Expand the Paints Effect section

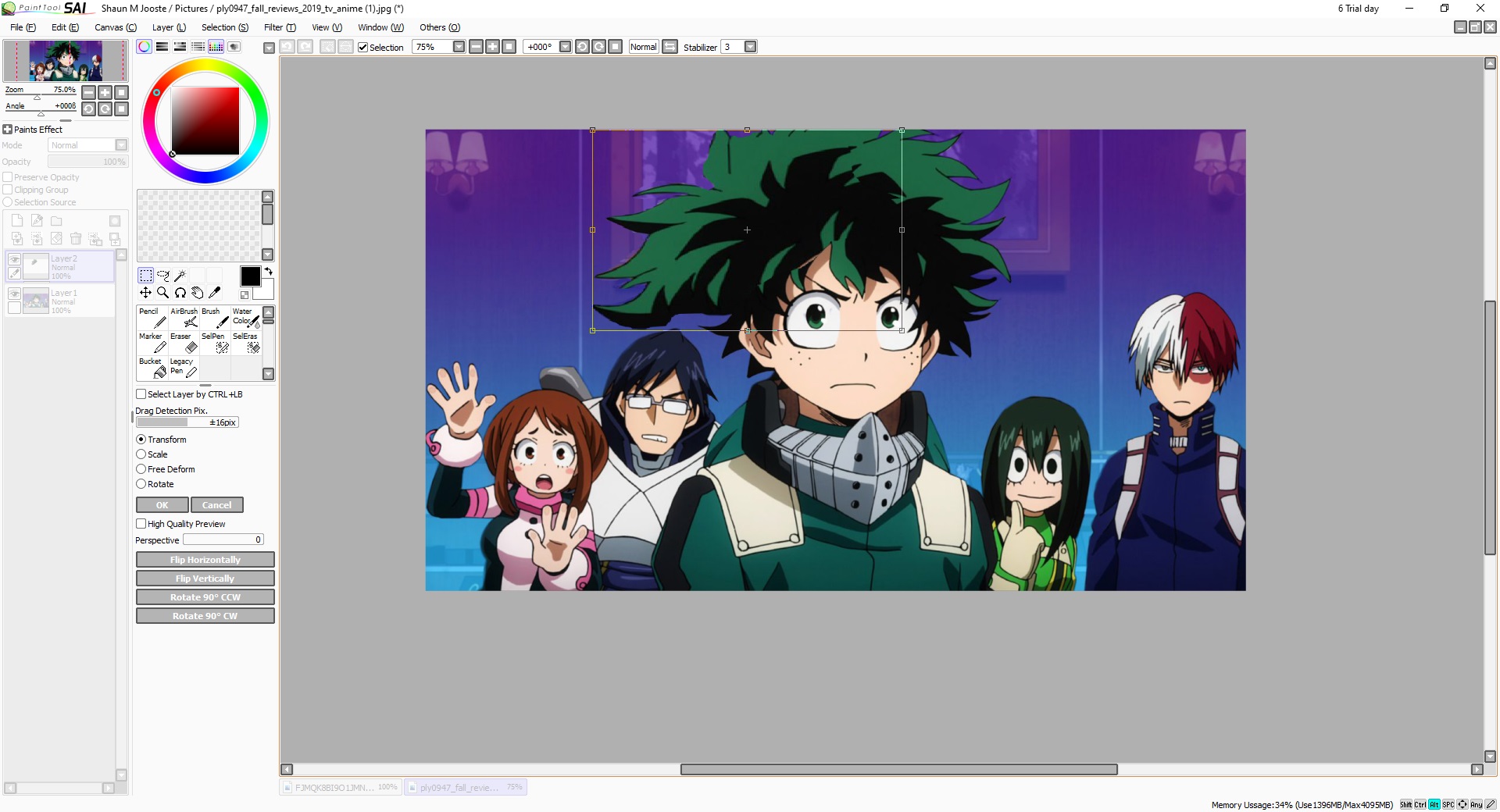[8, 130]
